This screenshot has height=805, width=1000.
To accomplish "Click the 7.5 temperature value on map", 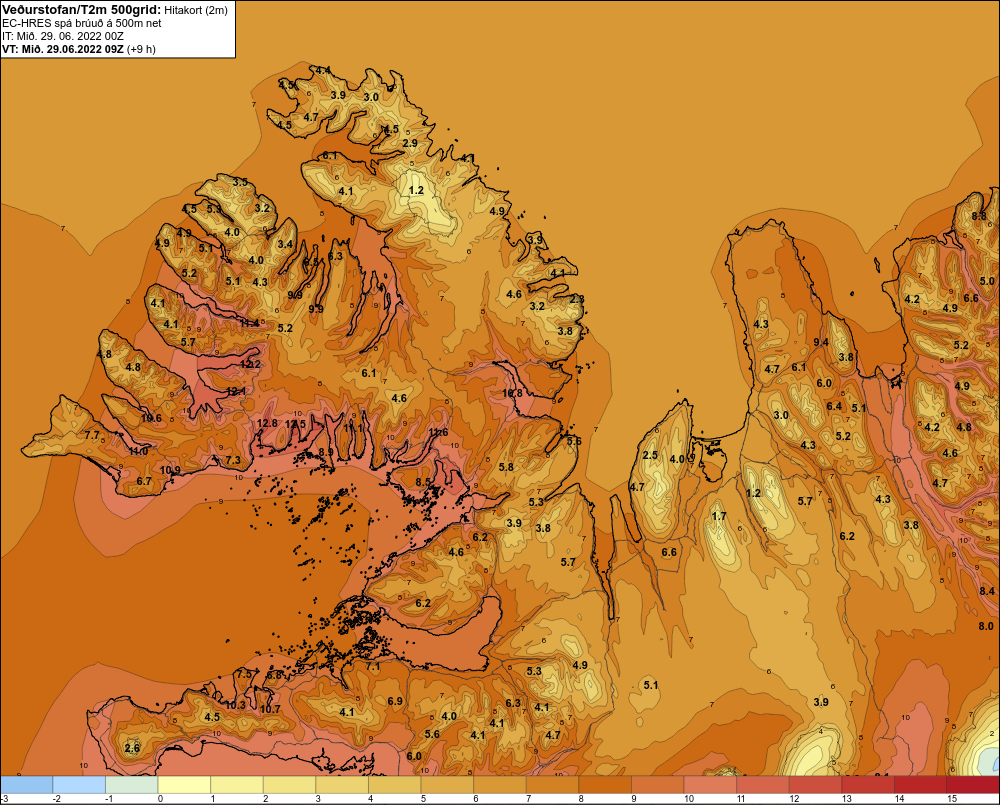I will tap(244, 674).
